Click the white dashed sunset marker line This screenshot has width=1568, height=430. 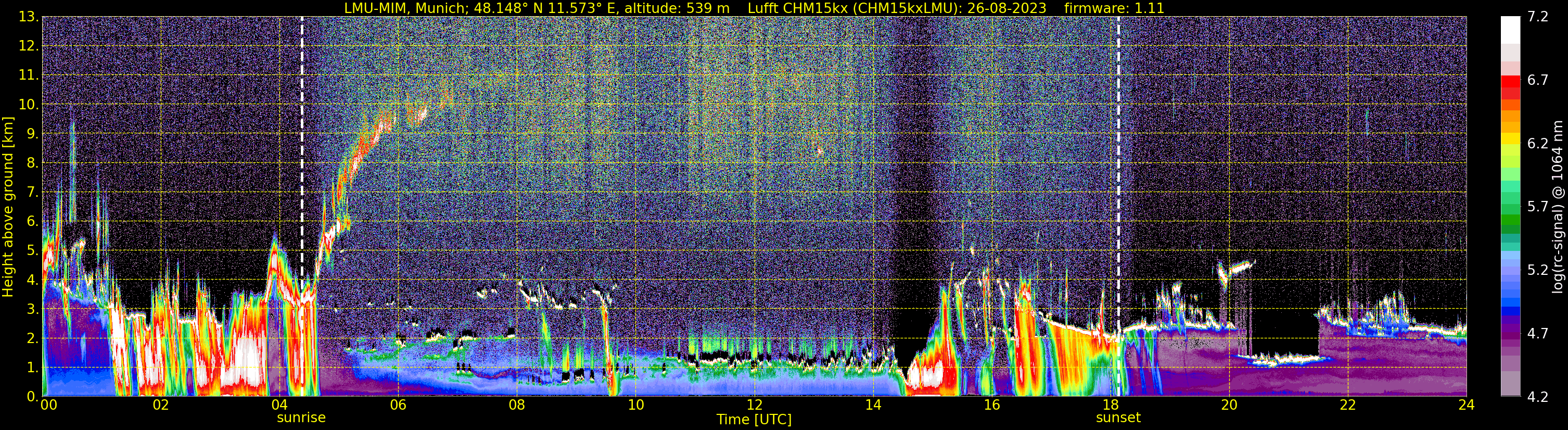click(1119, 207)
